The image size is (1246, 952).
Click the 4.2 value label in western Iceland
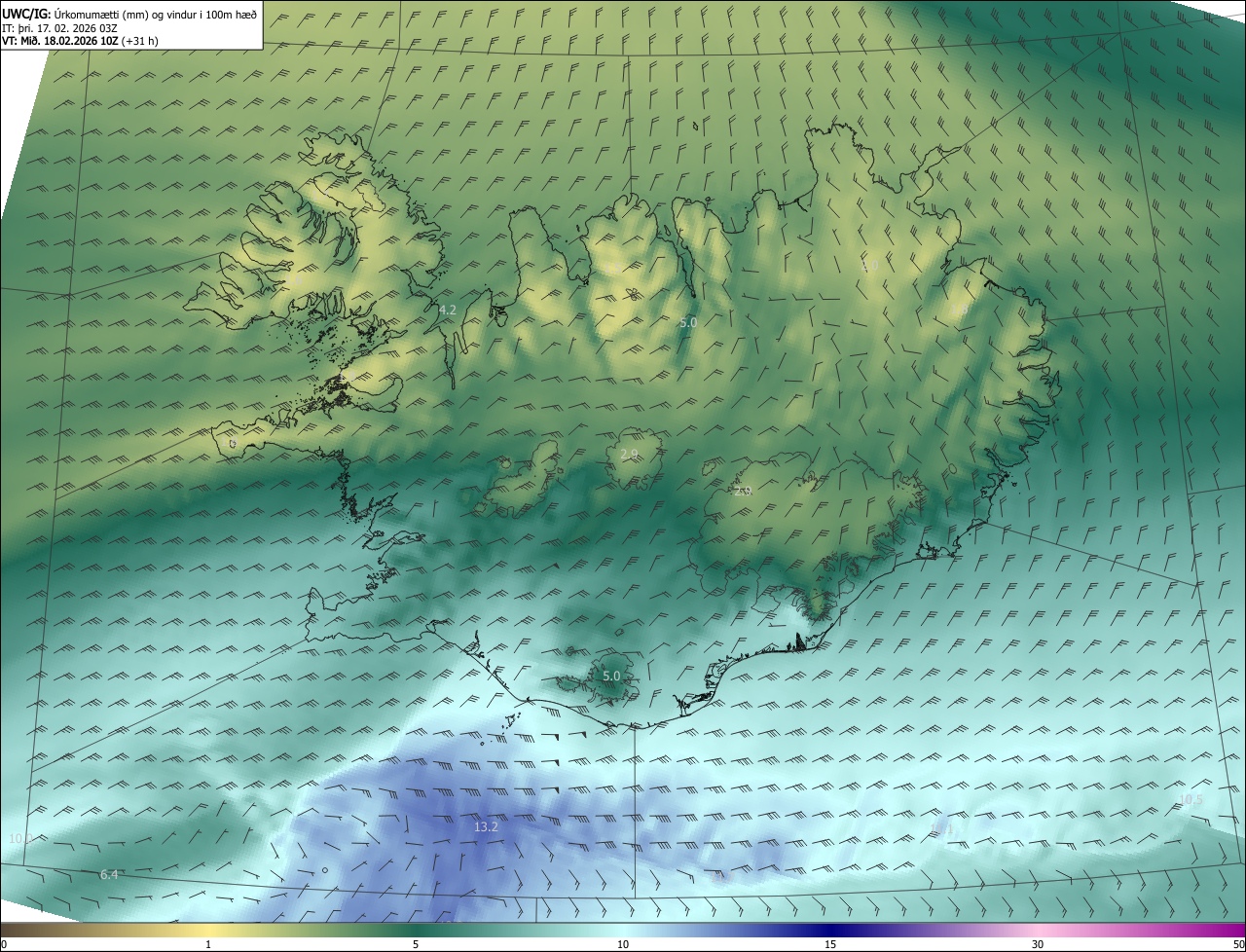point(448,311)
